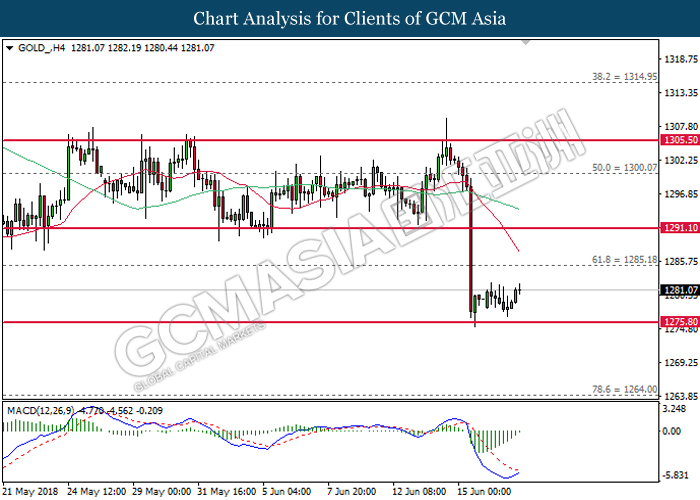Click the Chart Analysis for Clients of GCM Asia title

tap(350, 19)
